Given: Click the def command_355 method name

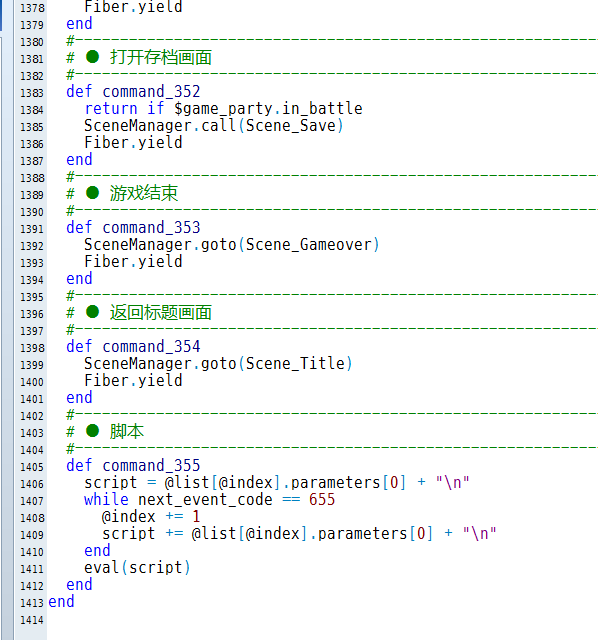Looking at the screenshot, I should [151, 466].
